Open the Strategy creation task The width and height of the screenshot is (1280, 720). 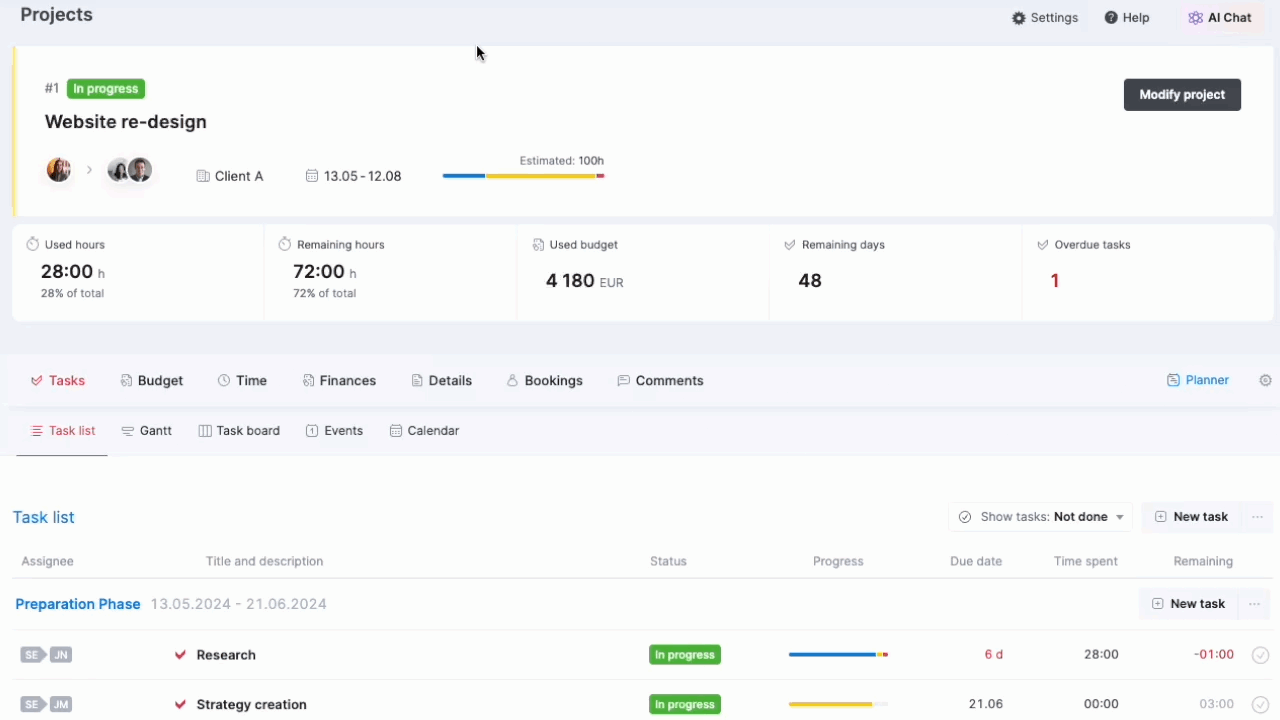(x=252, y=704)
